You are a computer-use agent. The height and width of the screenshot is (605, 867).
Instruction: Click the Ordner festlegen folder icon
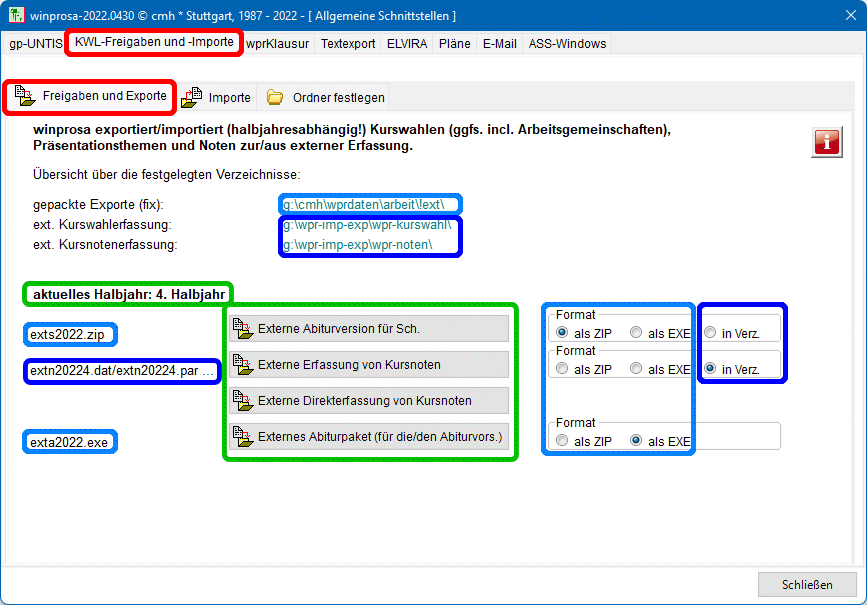click(275, 98)
